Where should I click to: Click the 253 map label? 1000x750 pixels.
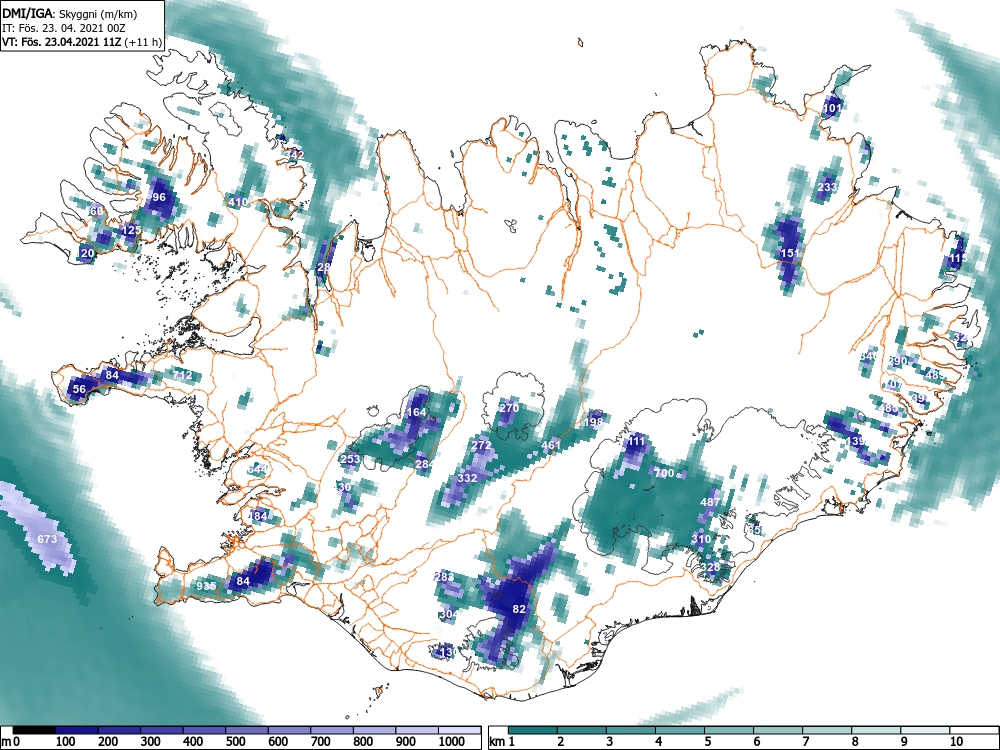(350, 459)
